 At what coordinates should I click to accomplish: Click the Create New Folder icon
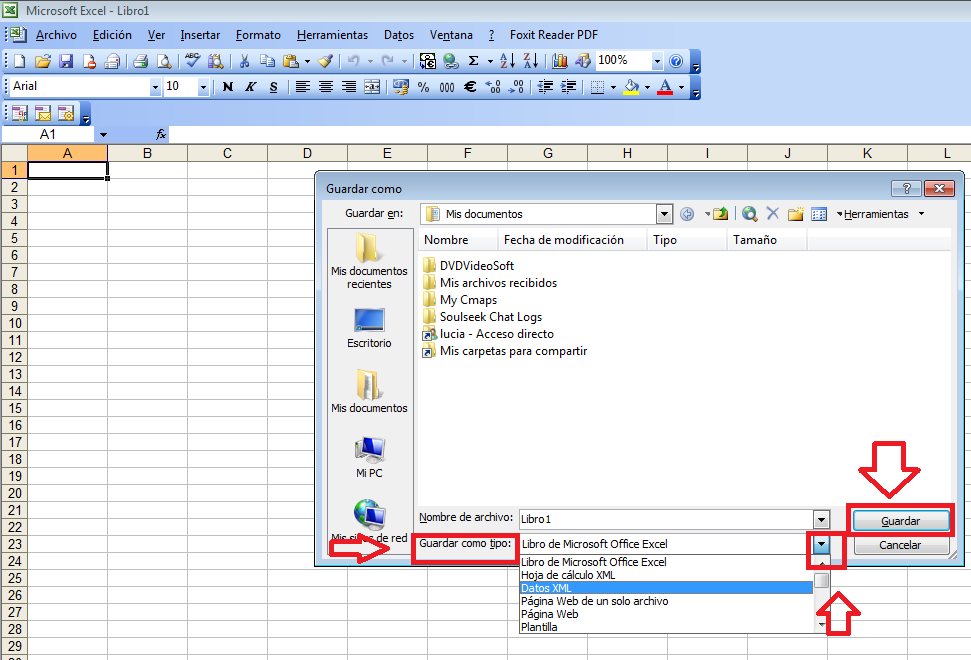795,214
